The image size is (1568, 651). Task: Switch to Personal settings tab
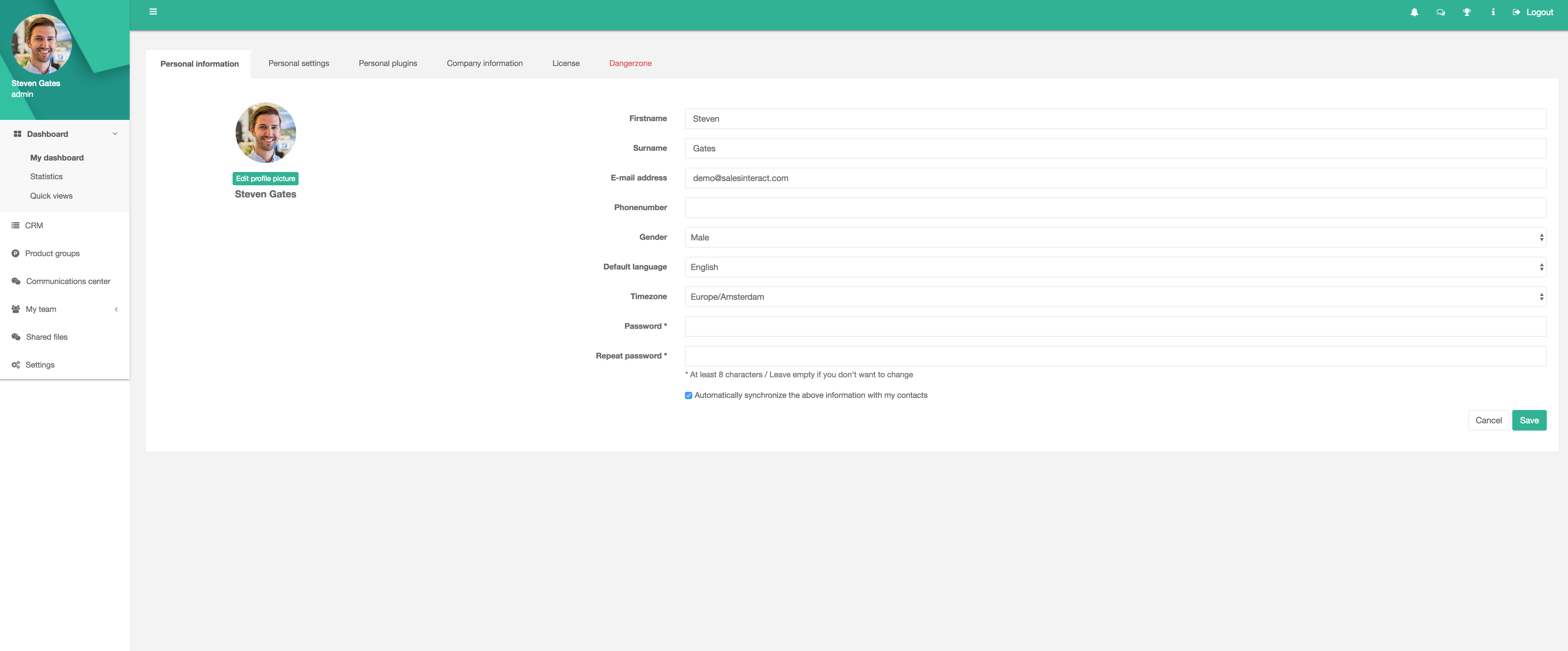pyautogui.click(x=298, y=63)
